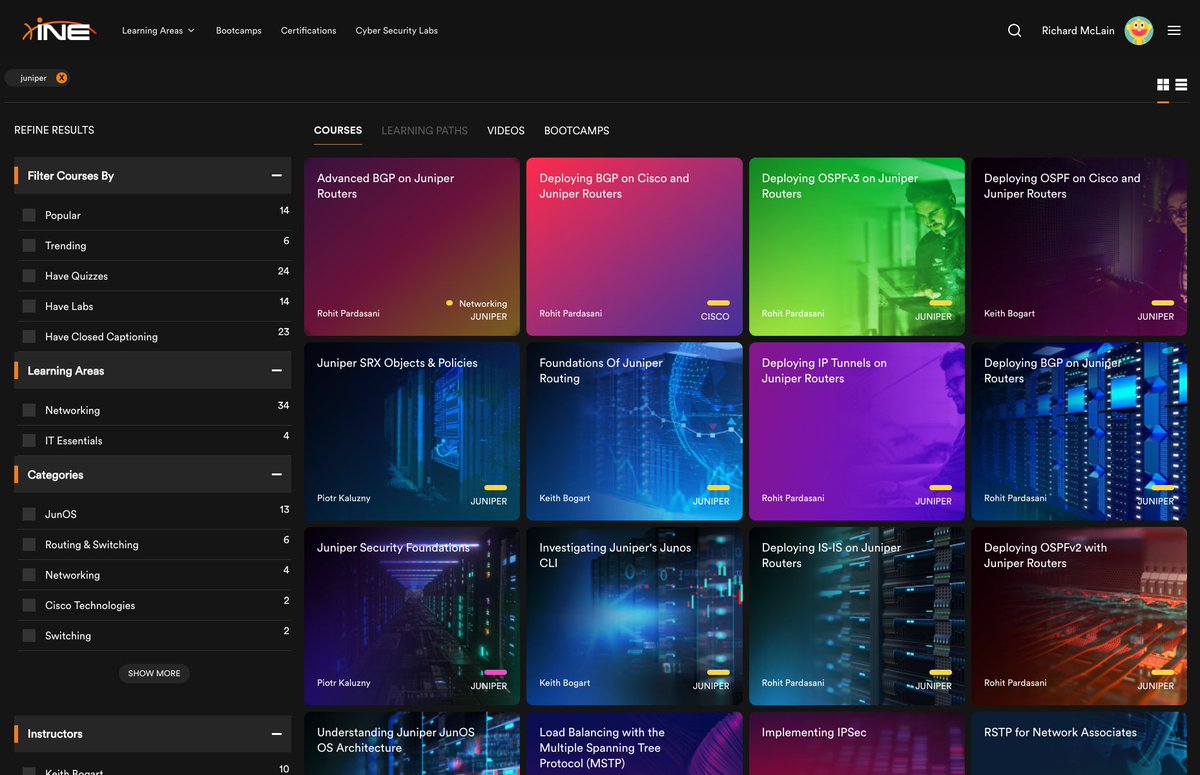Open Certifications in top navigation
Image resolution: width=1200 pixels, height=775 pixels.
click(308, 31)
